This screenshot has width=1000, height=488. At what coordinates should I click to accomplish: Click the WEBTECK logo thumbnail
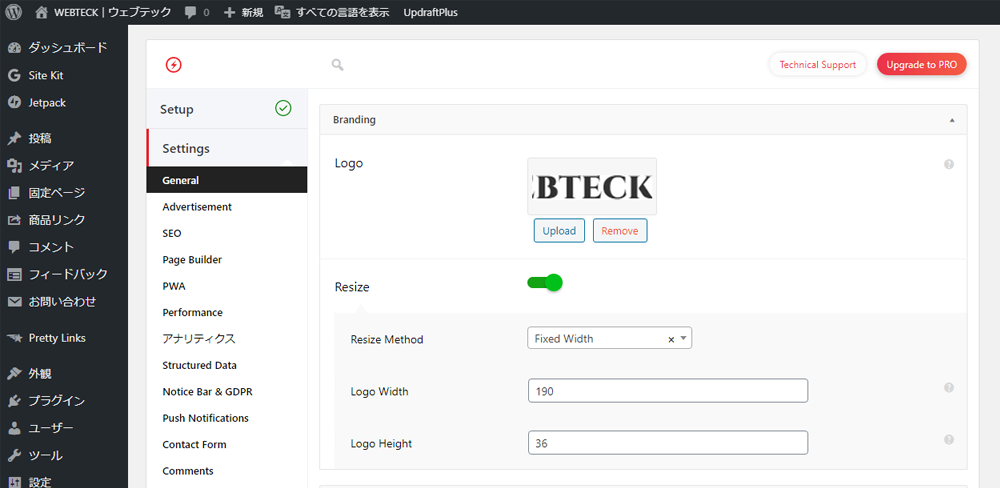pos(592,186)
